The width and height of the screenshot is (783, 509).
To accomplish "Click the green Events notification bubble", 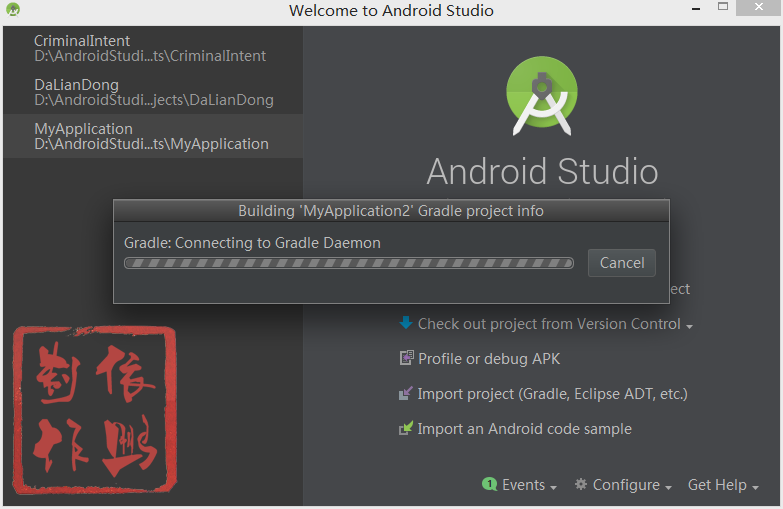I will pyautogui.click(x=489, y=484).
